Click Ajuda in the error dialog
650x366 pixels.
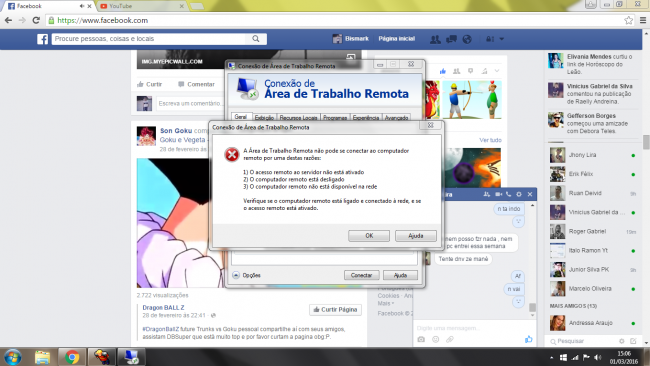(x=415, y=235)
